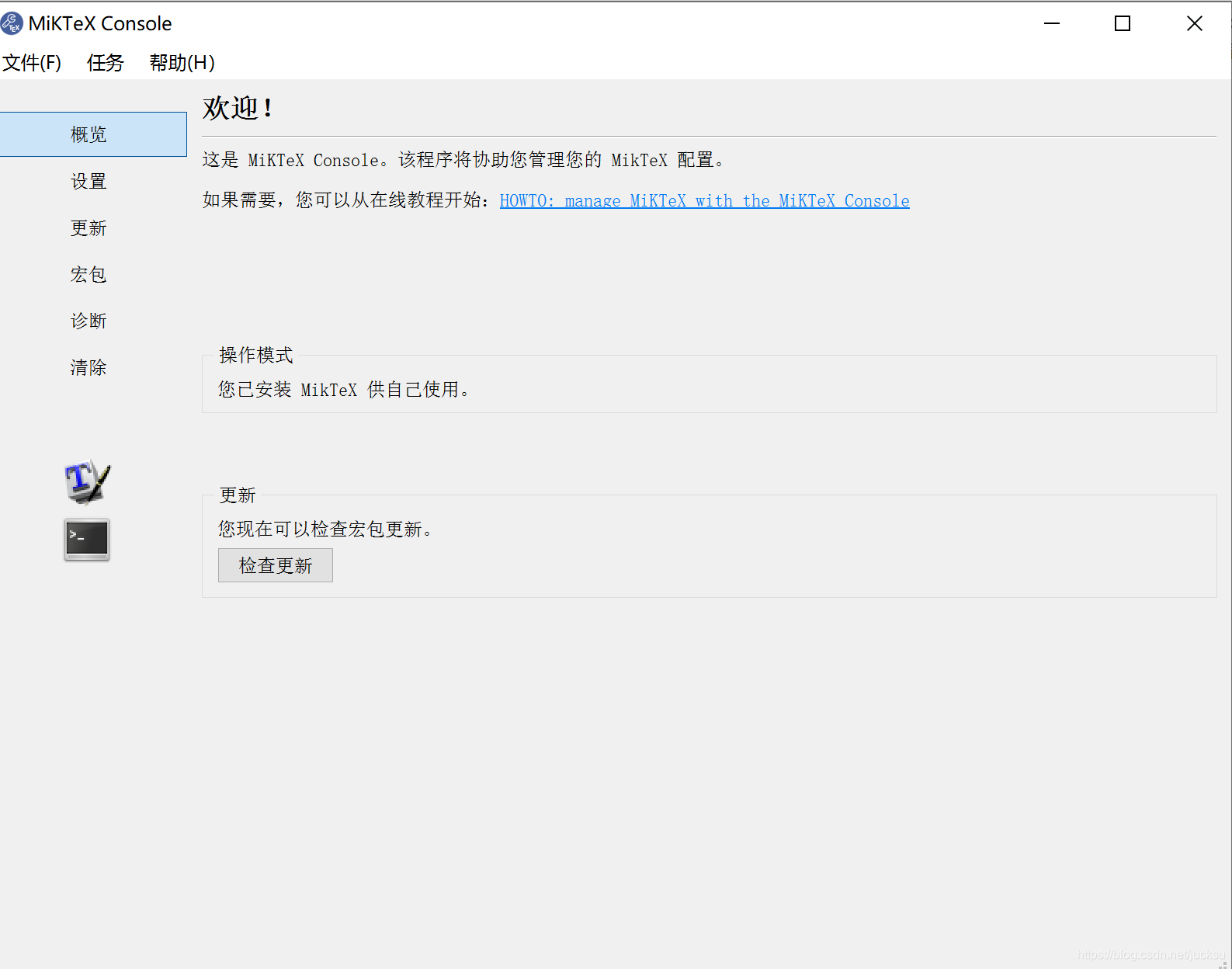Viewport: 1232px width, 969px height.
Task: Open the HOWTO manage MiKTeX tutorial link
Action: click(x=704, y=201)
